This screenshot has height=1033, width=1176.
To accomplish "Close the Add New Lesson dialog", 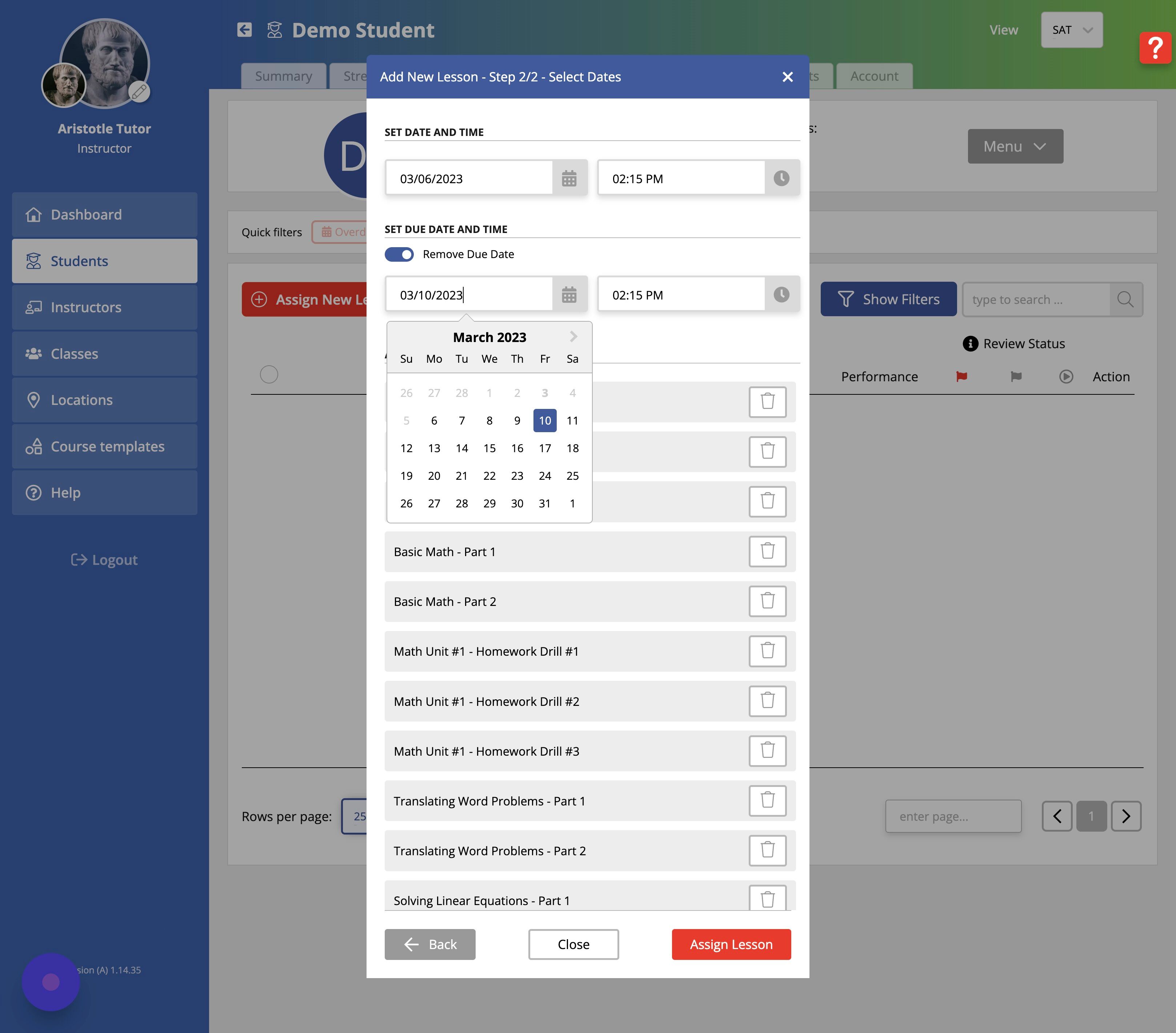I will (x=787, y=77).
